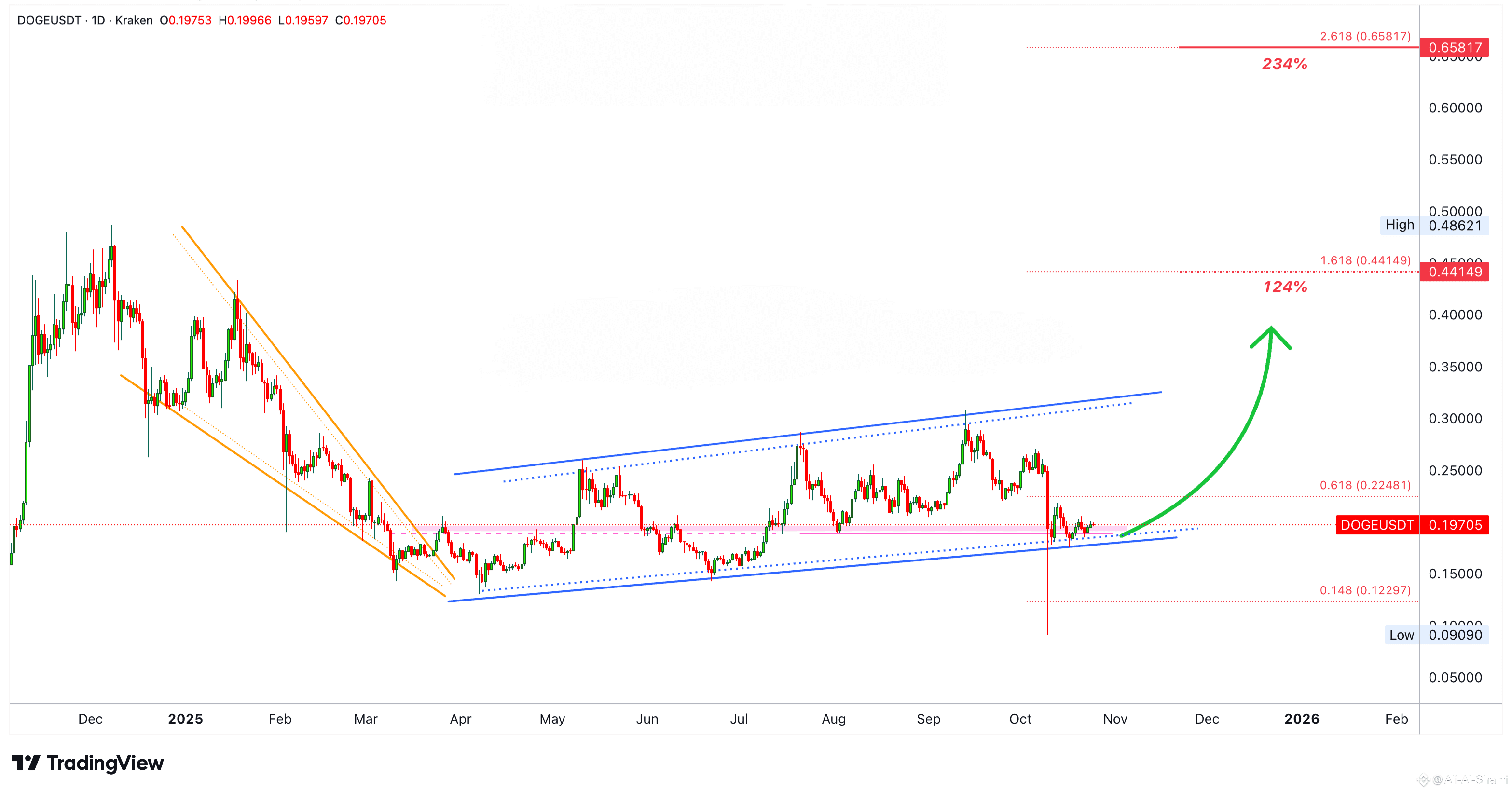Click the 124% target annotation
Image resolution: width=1512 pixels, height=792 pixels.
coord(1285,287)
